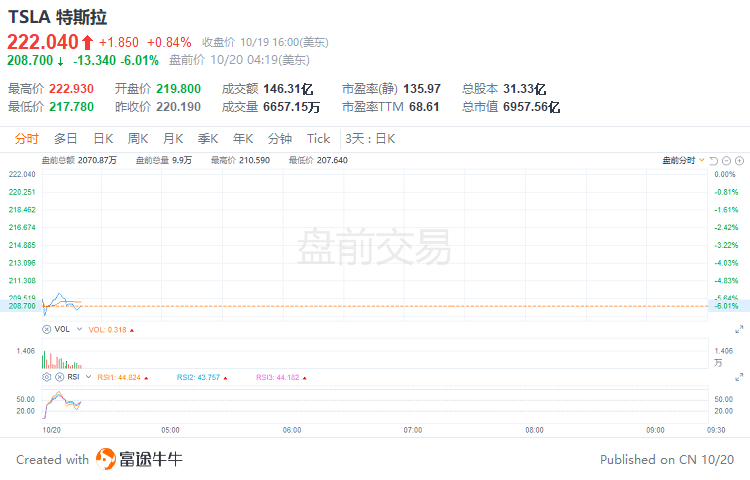The height and width of the screenshot is (480, 750).
Task: Expand the RSI panel to fullscreen
Action: coord(739,377)
